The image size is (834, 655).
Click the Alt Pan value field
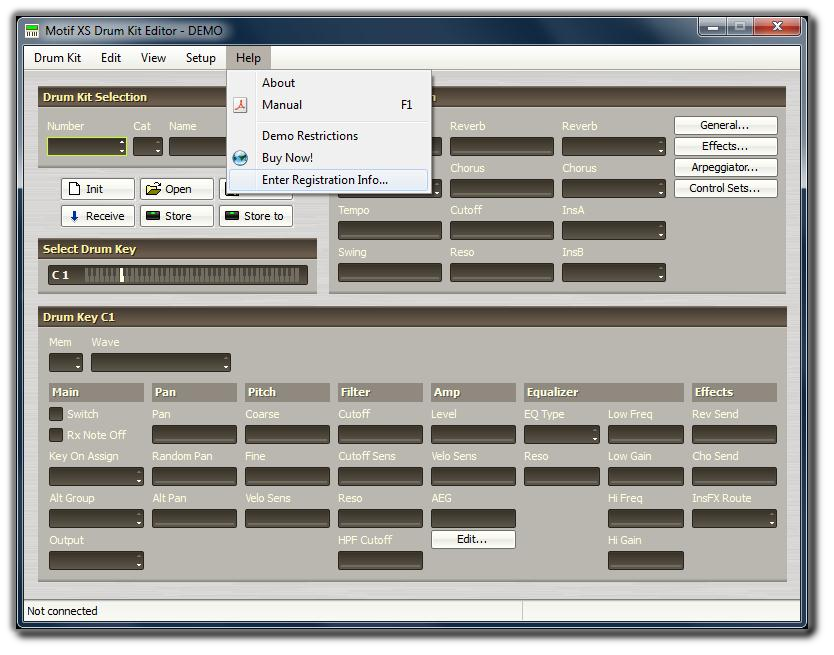coord(194,519)
